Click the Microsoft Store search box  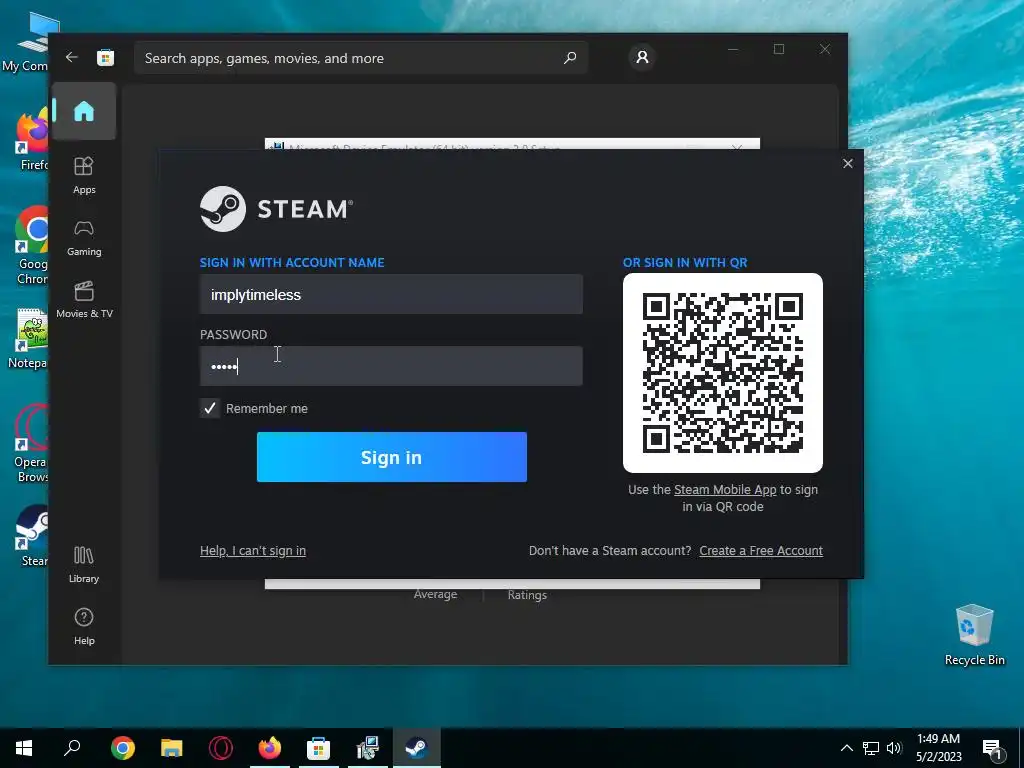coord(360,58)
